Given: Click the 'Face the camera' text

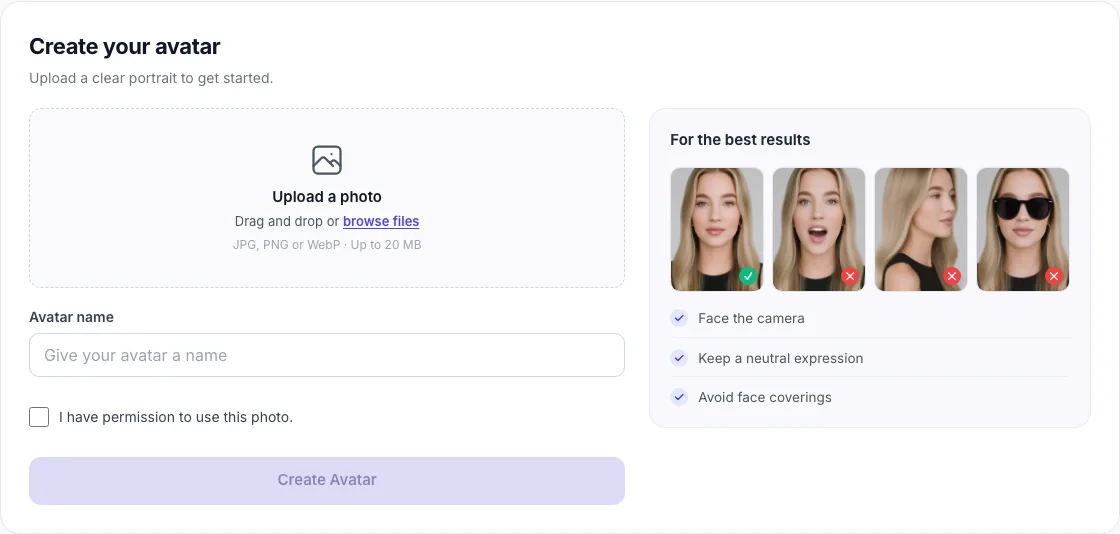Looking at the screenshot, I should (751, 318).
